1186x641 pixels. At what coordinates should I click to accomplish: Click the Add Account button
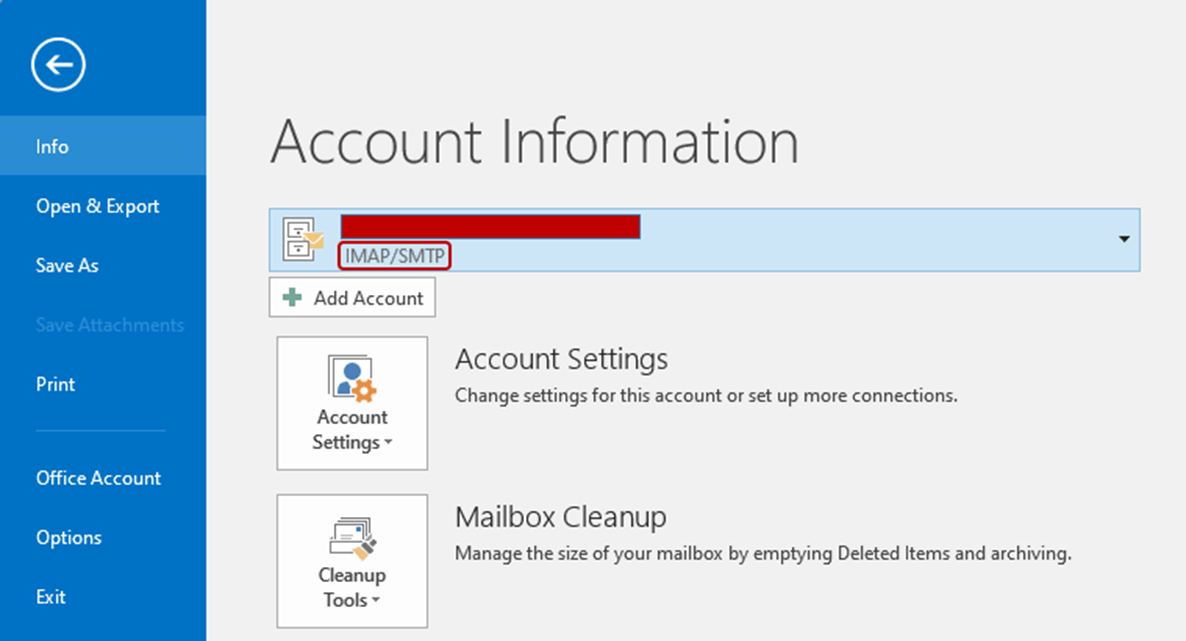pos(352,297)
